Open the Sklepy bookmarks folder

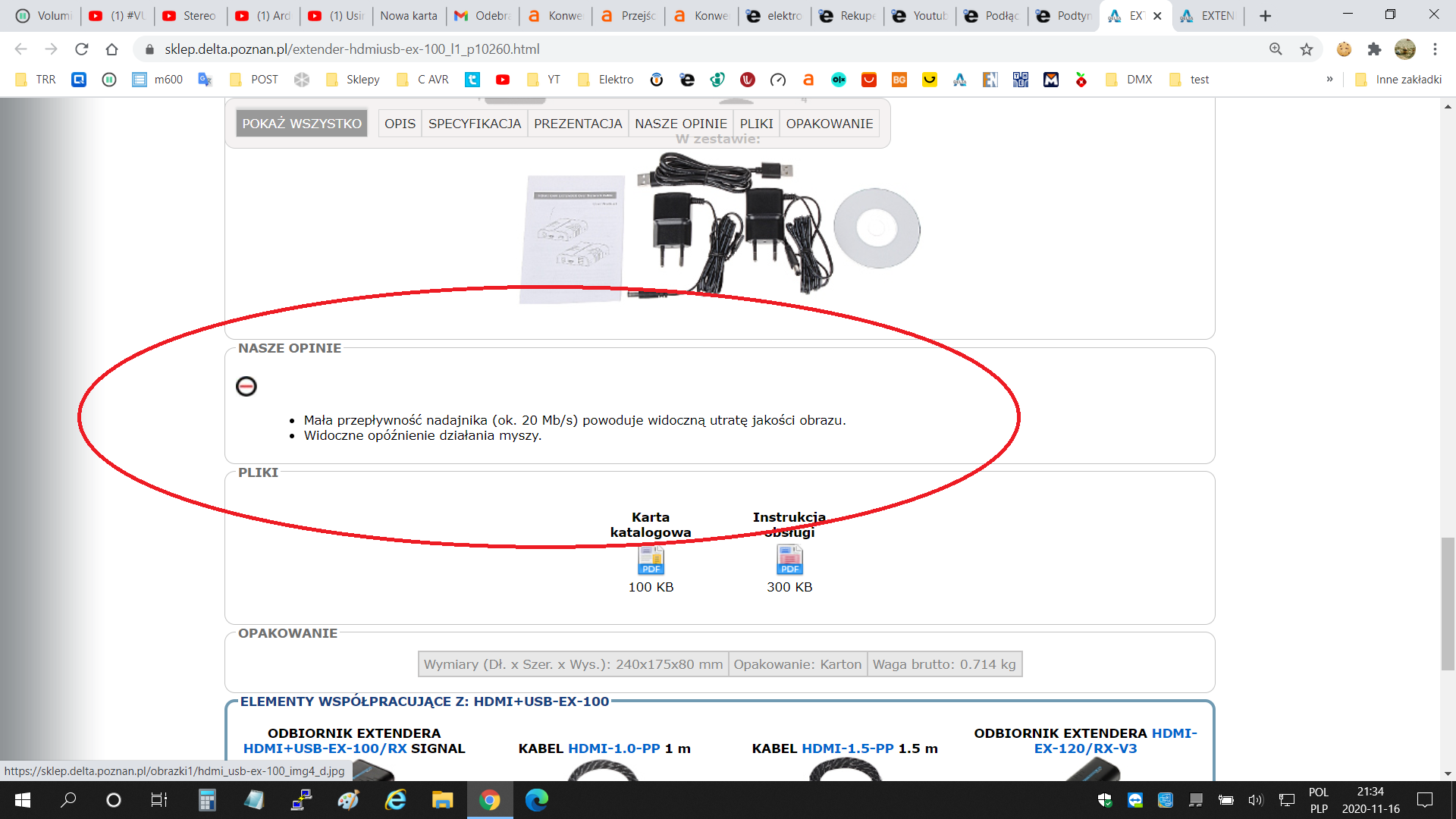click(353, 80)
